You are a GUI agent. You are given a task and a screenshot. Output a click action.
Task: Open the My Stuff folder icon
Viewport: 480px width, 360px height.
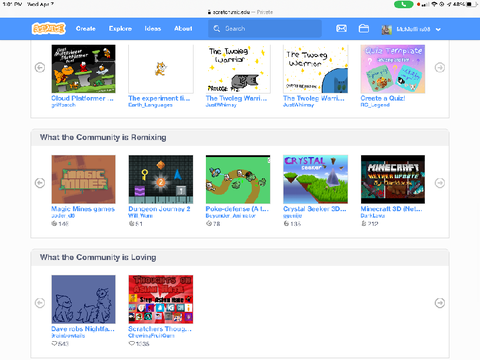coord(364,28)
